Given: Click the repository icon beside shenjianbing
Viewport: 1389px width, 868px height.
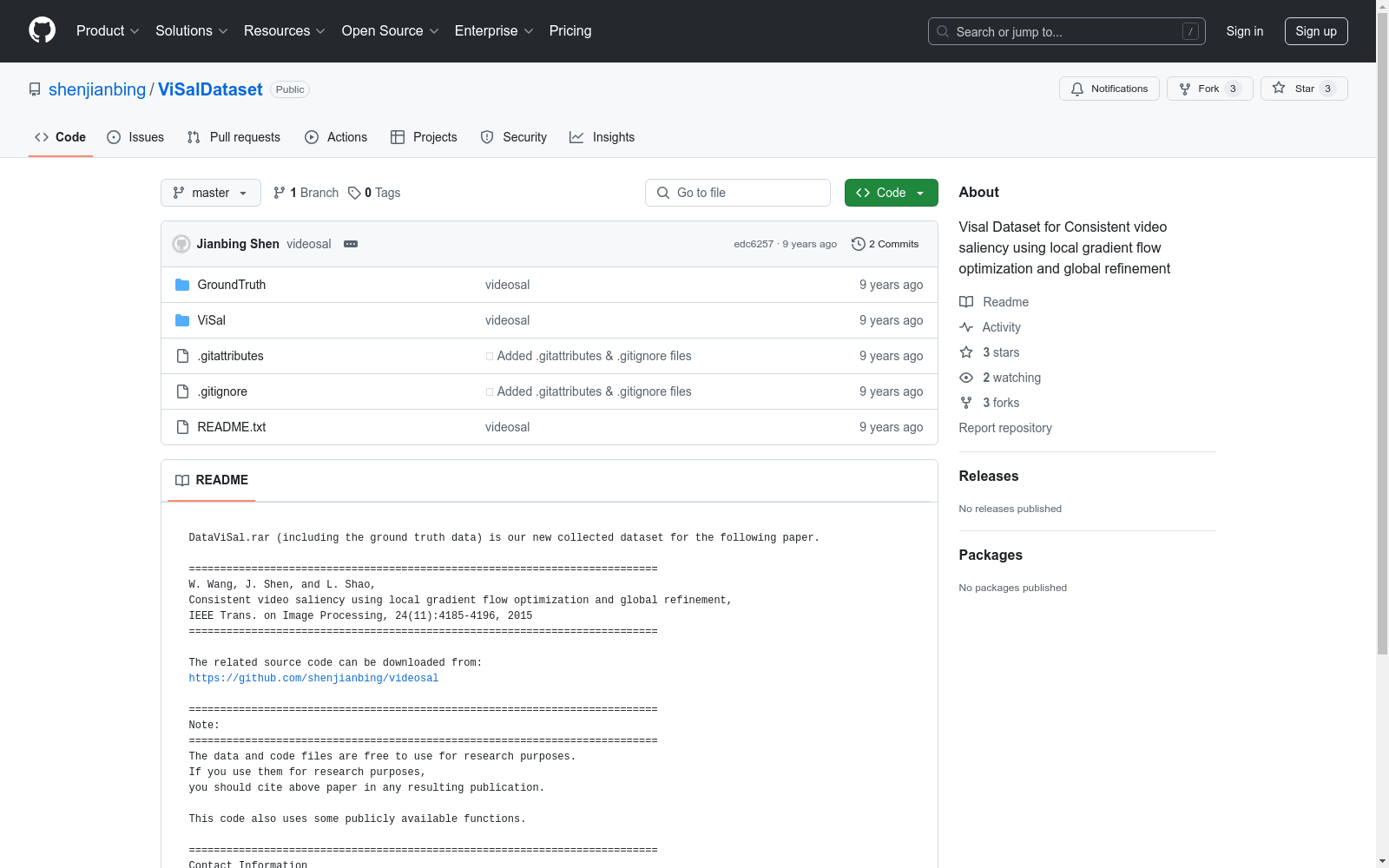Looking at the screenshot, I should click(x=35, y=89).
